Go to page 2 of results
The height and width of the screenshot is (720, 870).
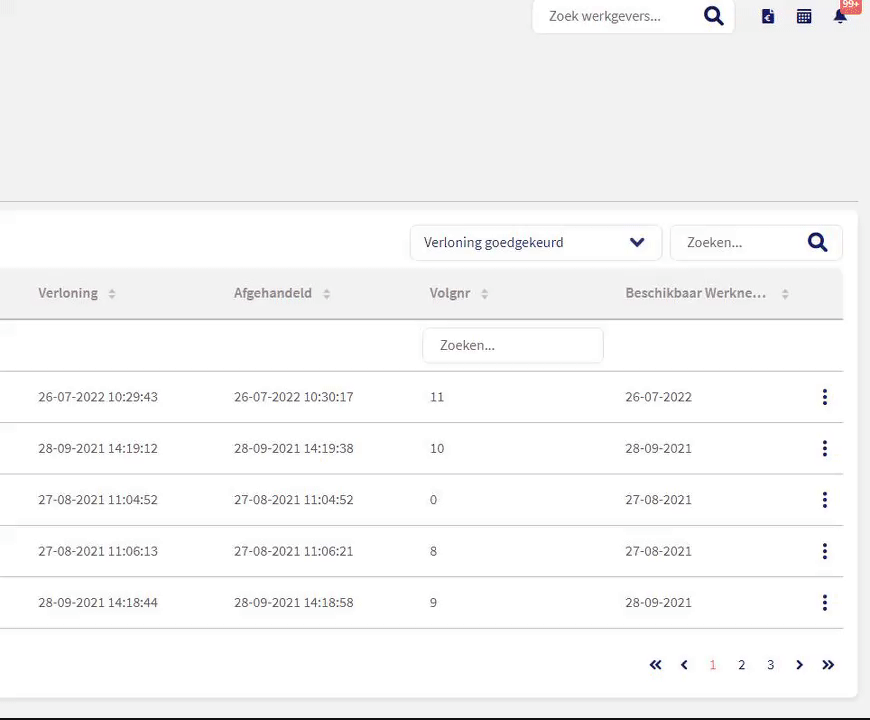[x=741, y=665]
